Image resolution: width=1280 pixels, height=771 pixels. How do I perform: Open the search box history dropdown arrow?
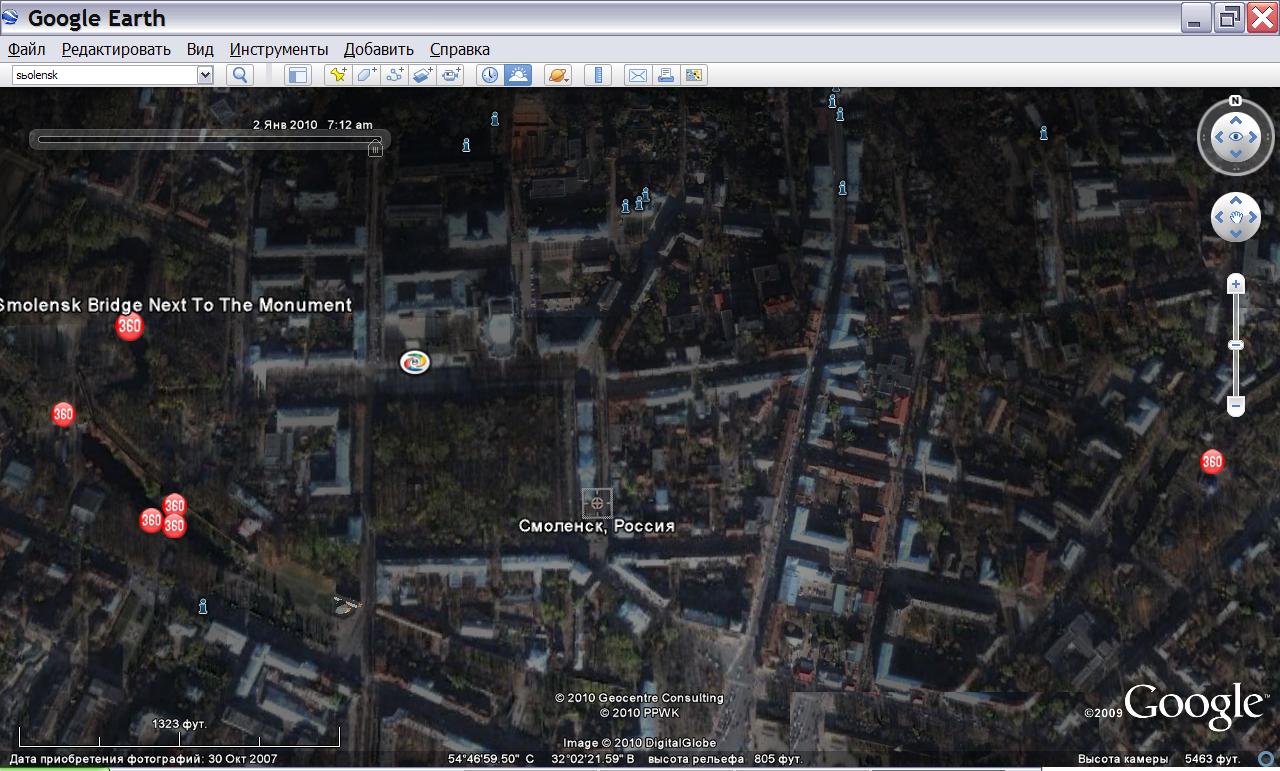tap(205, 74)
